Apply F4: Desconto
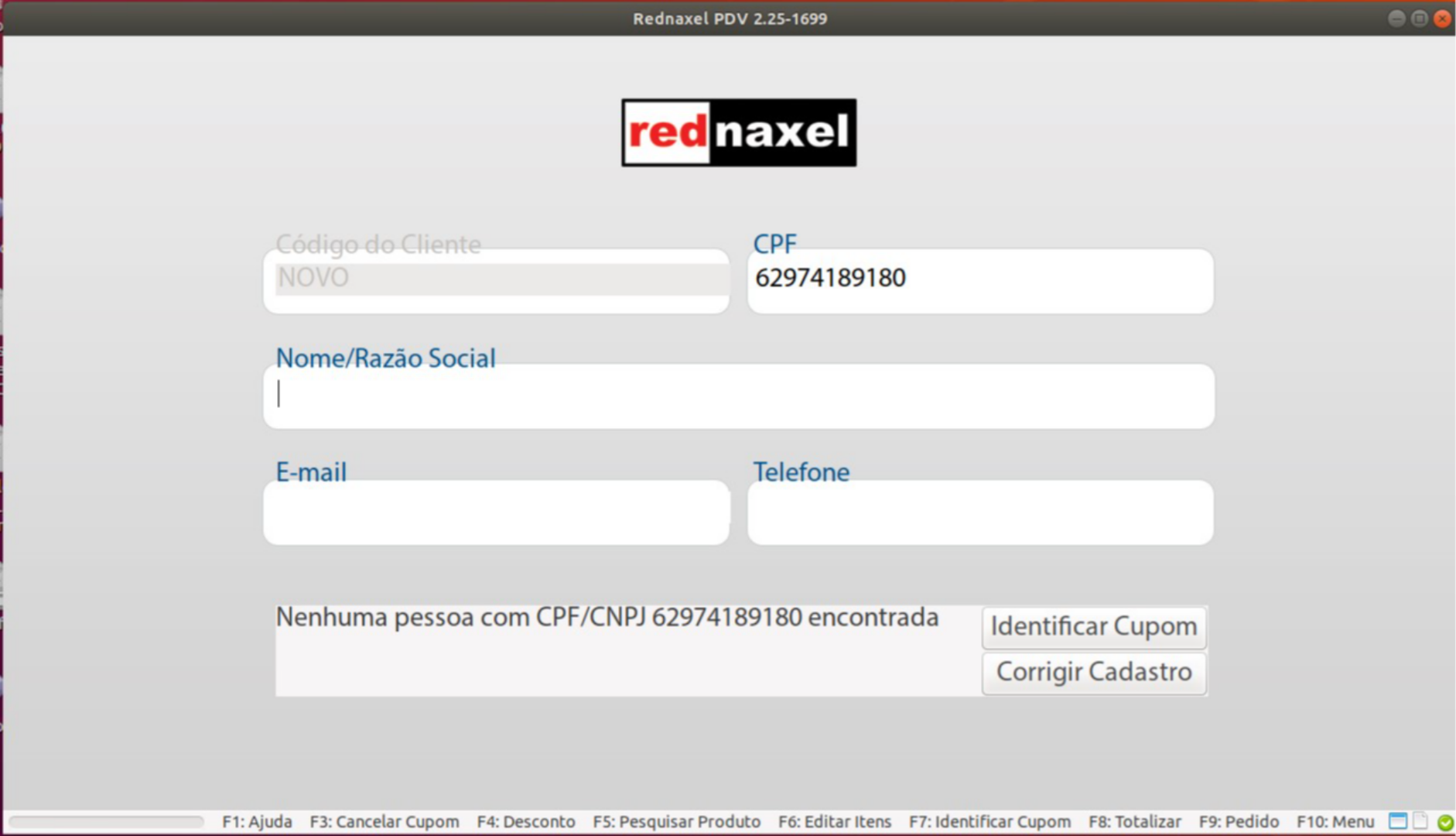The image size is (1456, 836). 527,821
